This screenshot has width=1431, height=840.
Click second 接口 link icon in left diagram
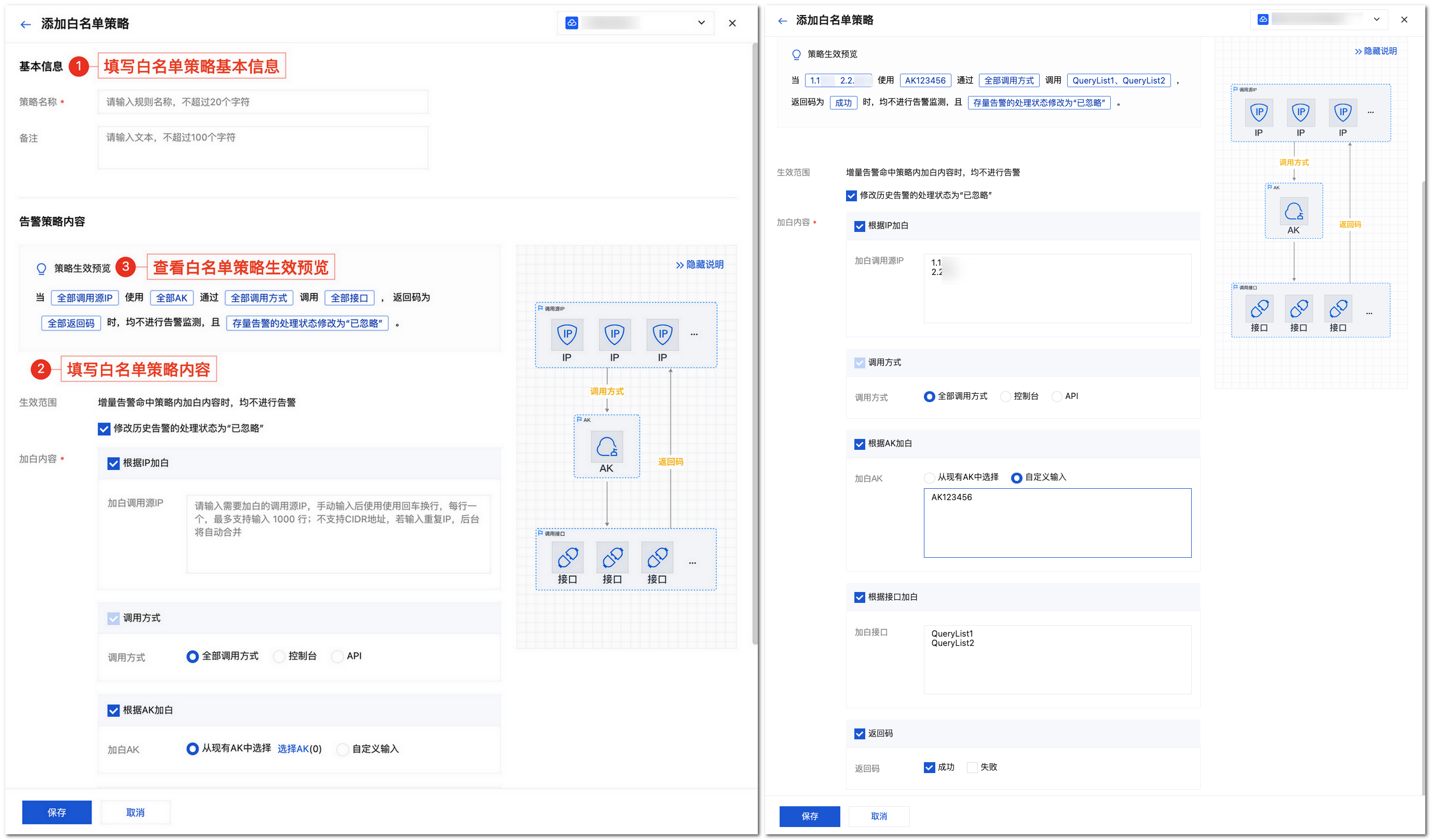(612, 557)
